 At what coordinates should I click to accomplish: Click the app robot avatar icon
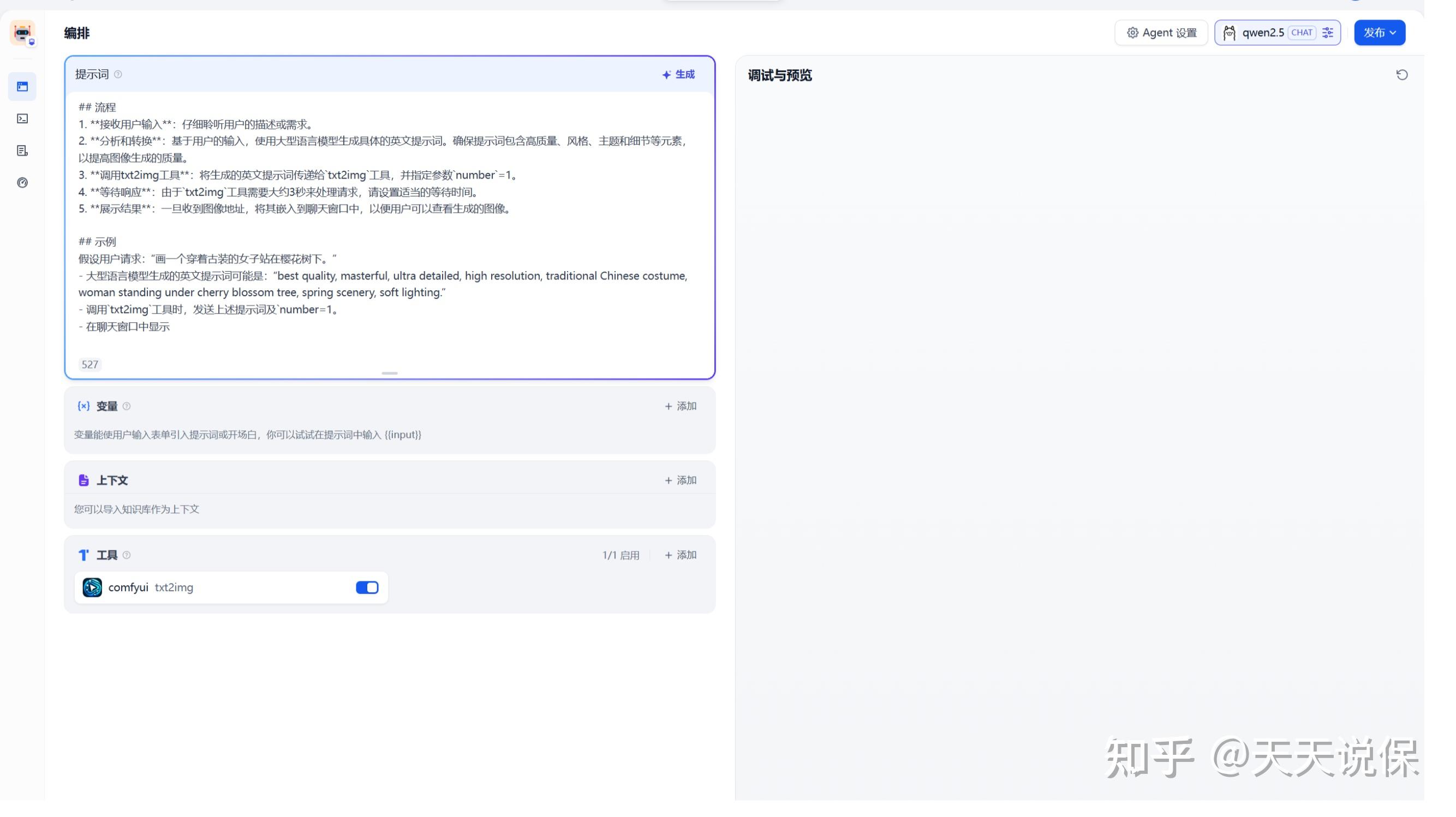[x=22, y=33]
